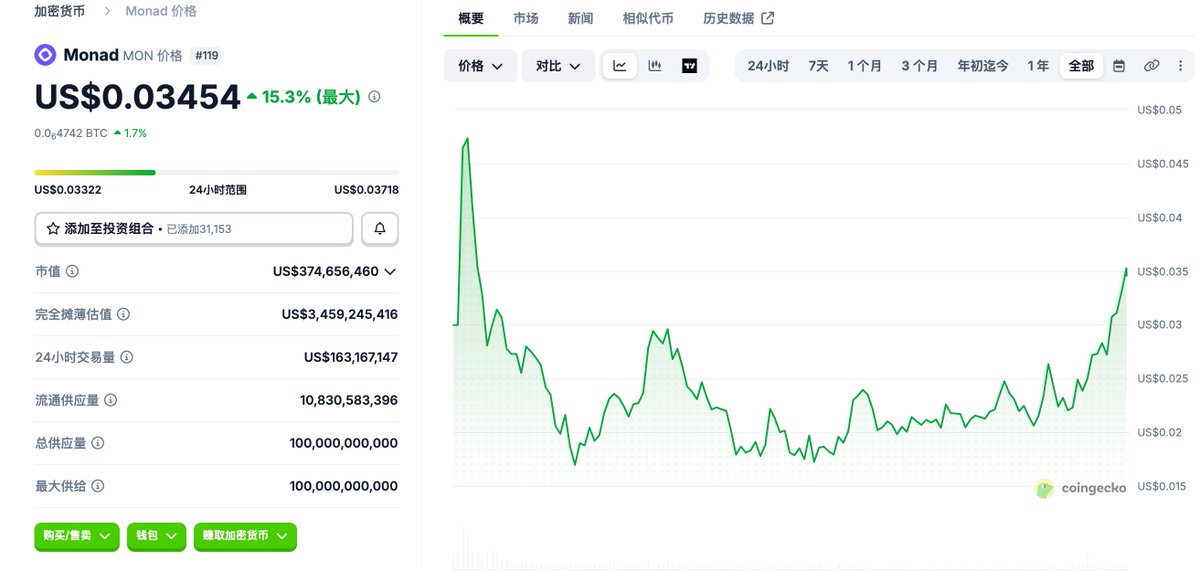
Task: Set chart range to 年初迄今
Action: [x=983, y=66]
